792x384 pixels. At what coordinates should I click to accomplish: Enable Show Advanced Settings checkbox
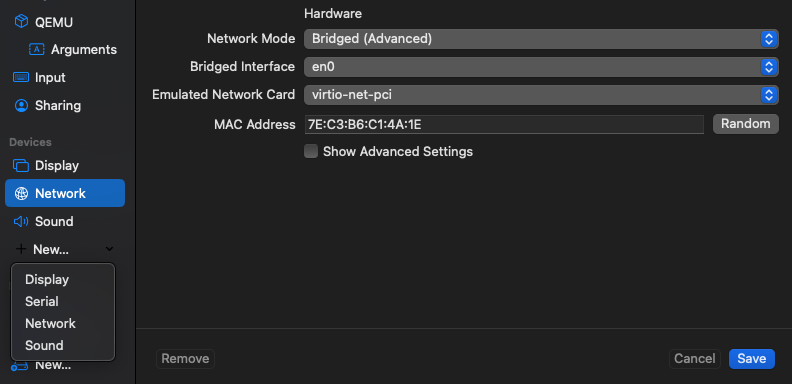coord(311,151)
